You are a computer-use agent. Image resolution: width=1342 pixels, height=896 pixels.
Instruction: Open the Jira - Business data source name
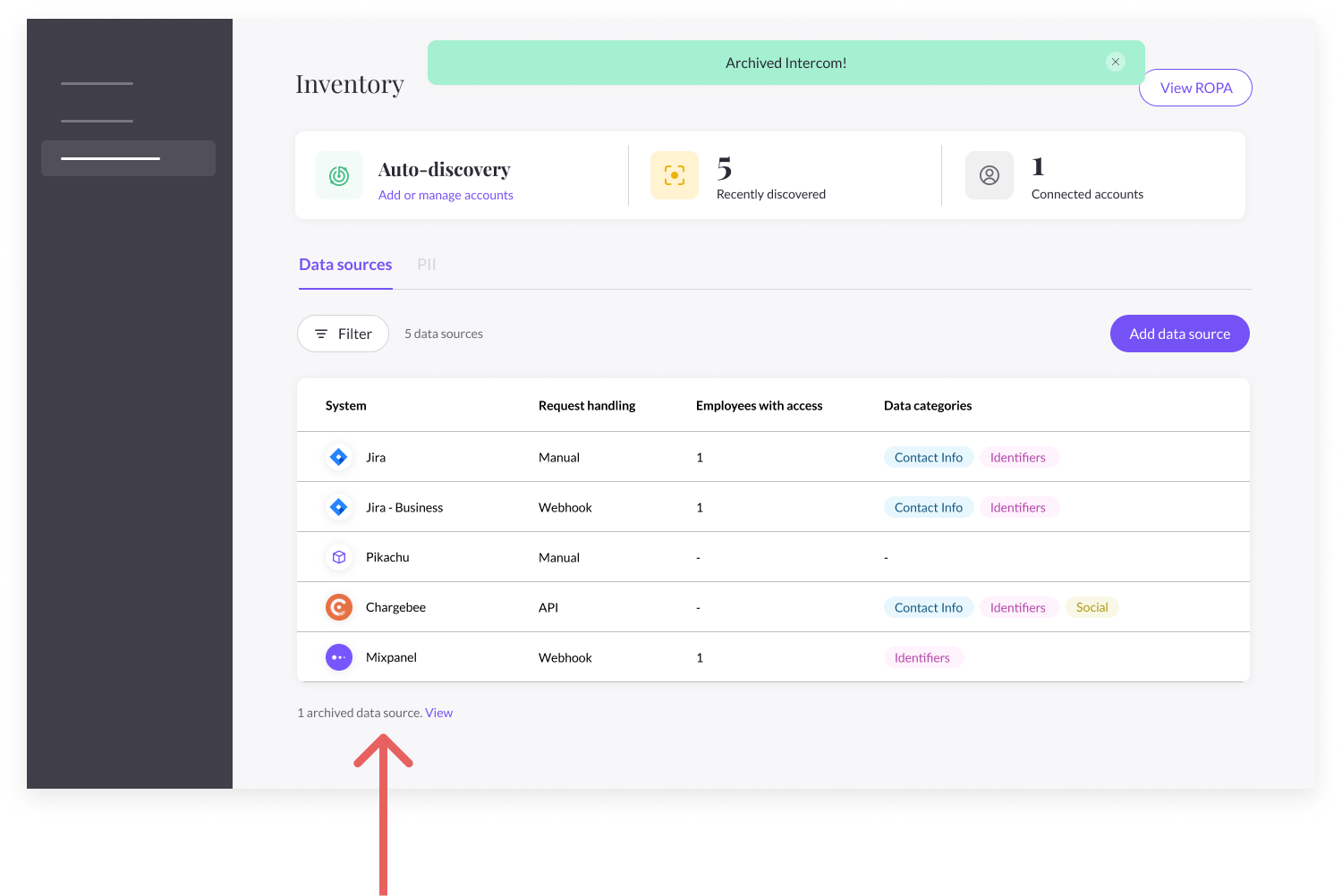tap(404, 507)
